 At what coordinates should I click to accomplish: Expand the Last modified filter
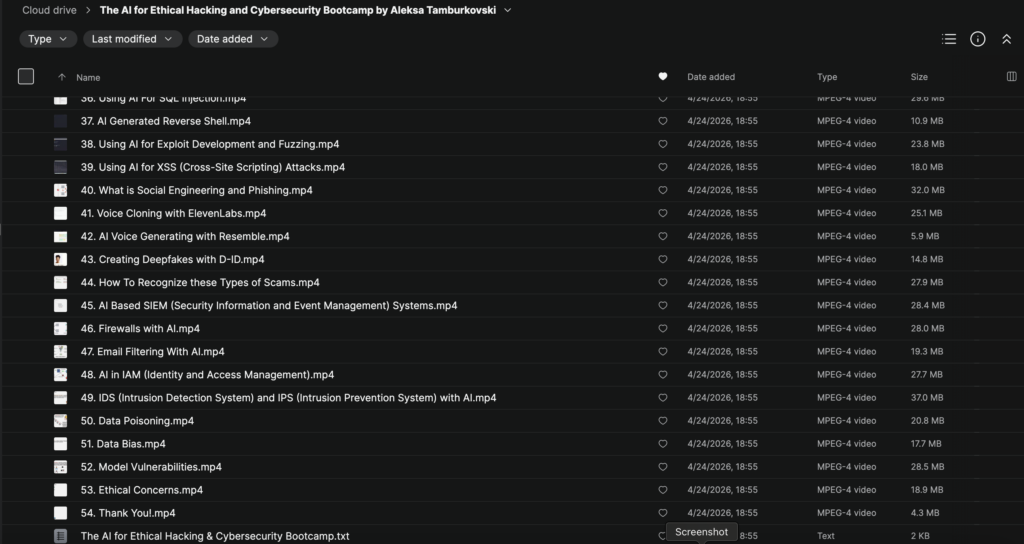[x=132, y=39]
